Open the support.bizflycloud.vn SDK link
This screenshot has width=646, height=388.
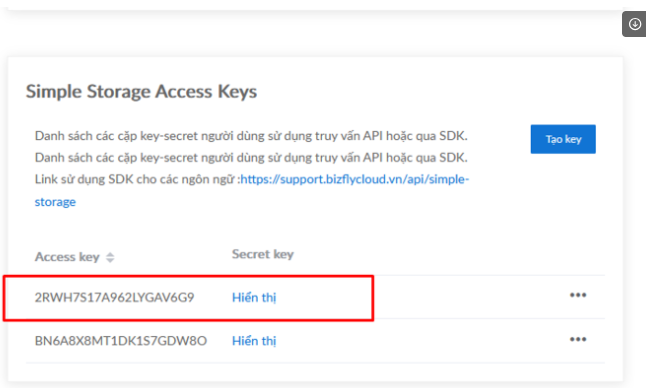coord(354,180)
